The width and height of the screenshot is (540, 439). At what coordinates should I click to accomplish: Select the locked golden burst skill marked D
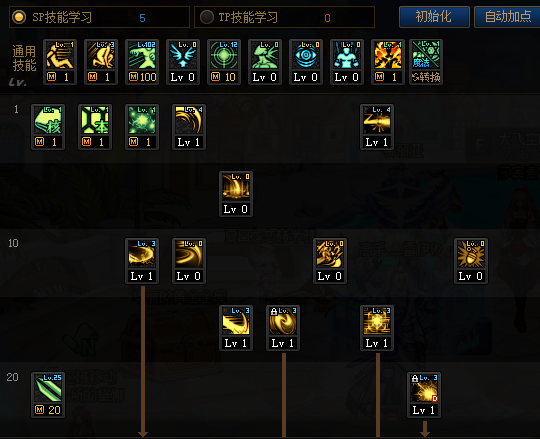pos(424,395)
